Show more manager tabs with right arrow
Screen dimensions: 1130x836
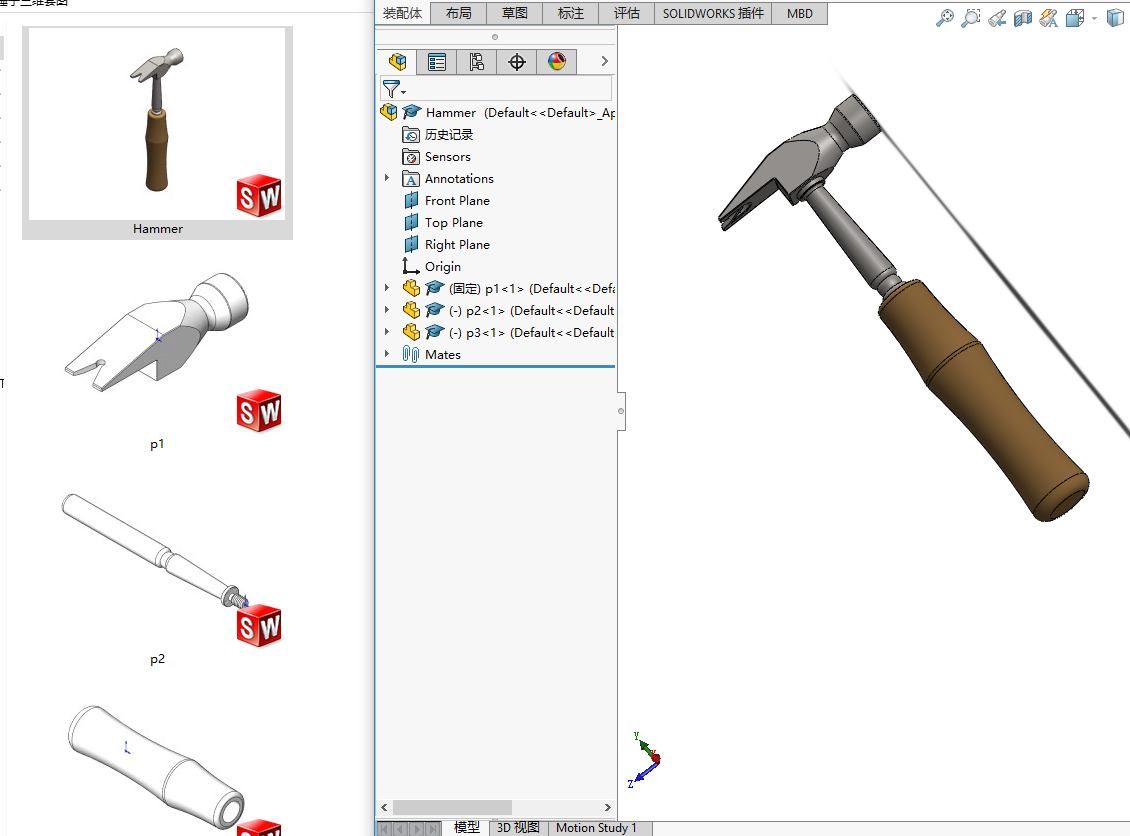coord(604,62)
